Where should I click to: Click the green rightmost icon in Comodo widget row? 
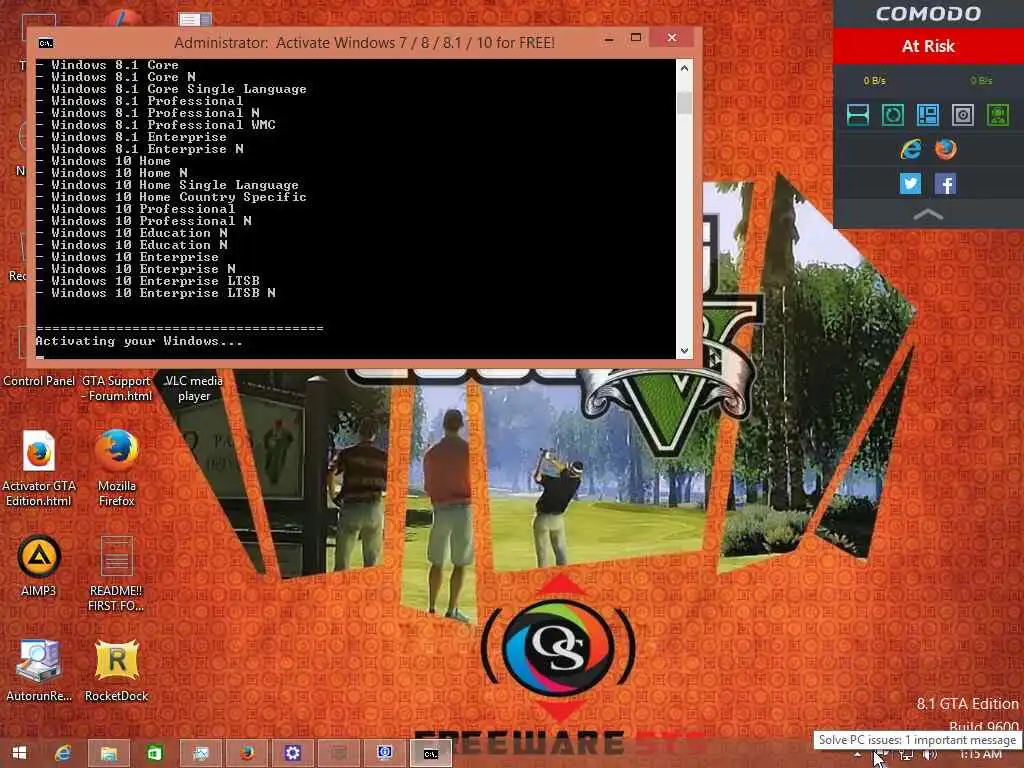(x=998, y=115)
